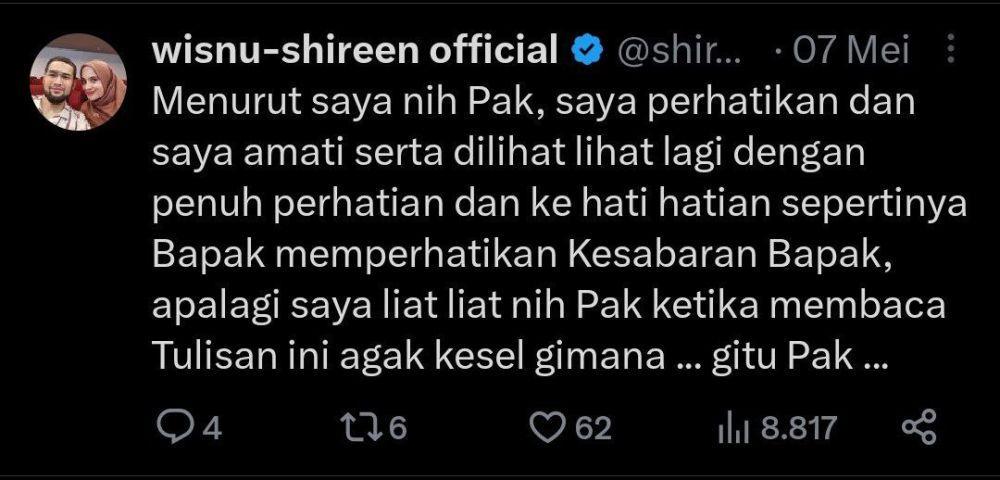Click the view count 8.817
The width and height of the screenshot is (1000, 480).
(x=799, y=428)
